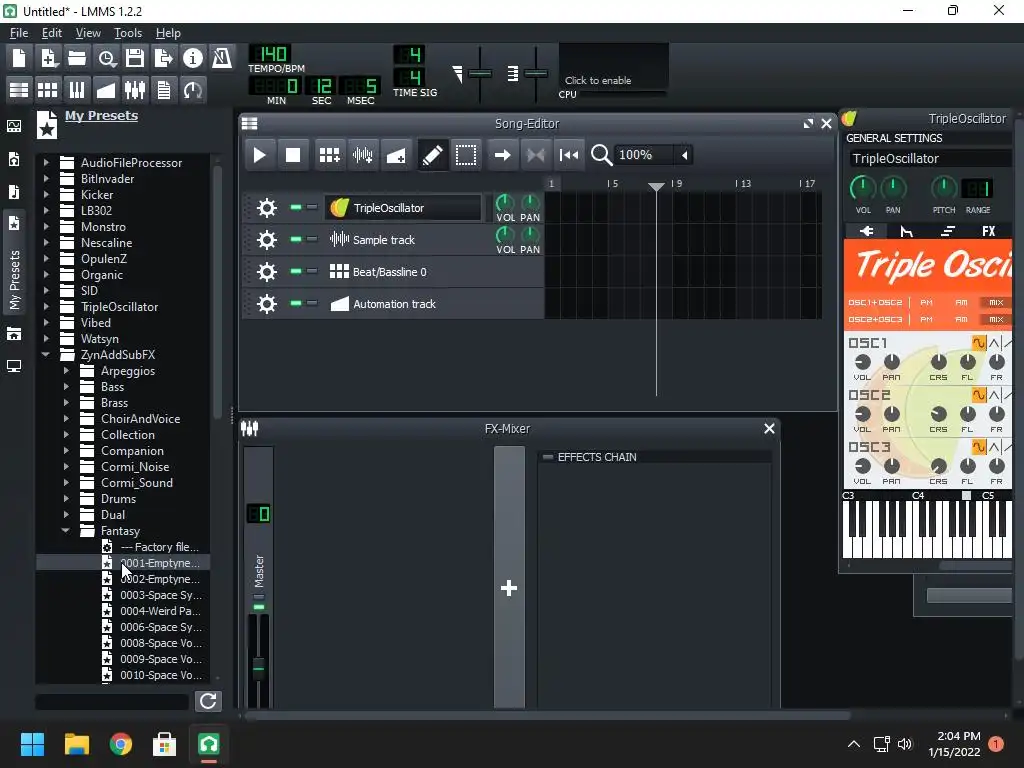Show project notes toolbar icon

tap(164, 89)
